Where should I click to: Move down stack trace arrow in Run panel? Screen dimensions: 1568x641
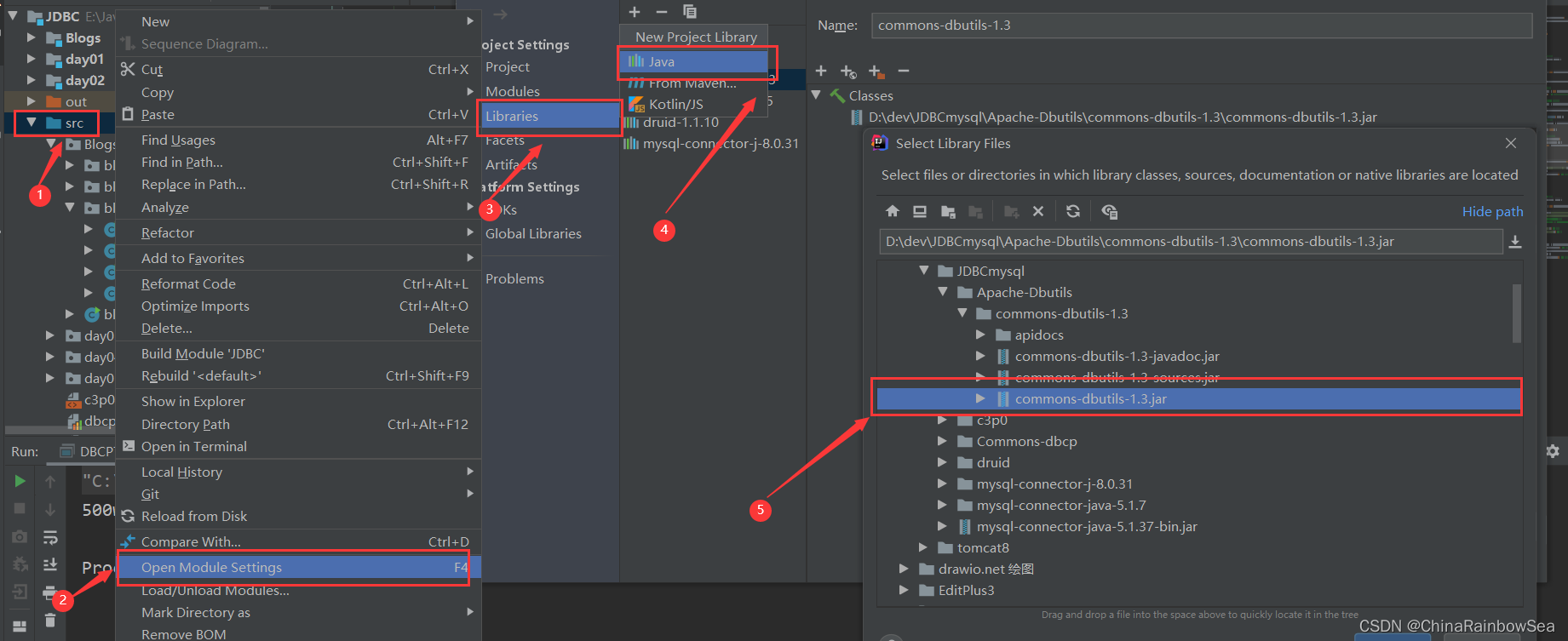coord(50,509)
